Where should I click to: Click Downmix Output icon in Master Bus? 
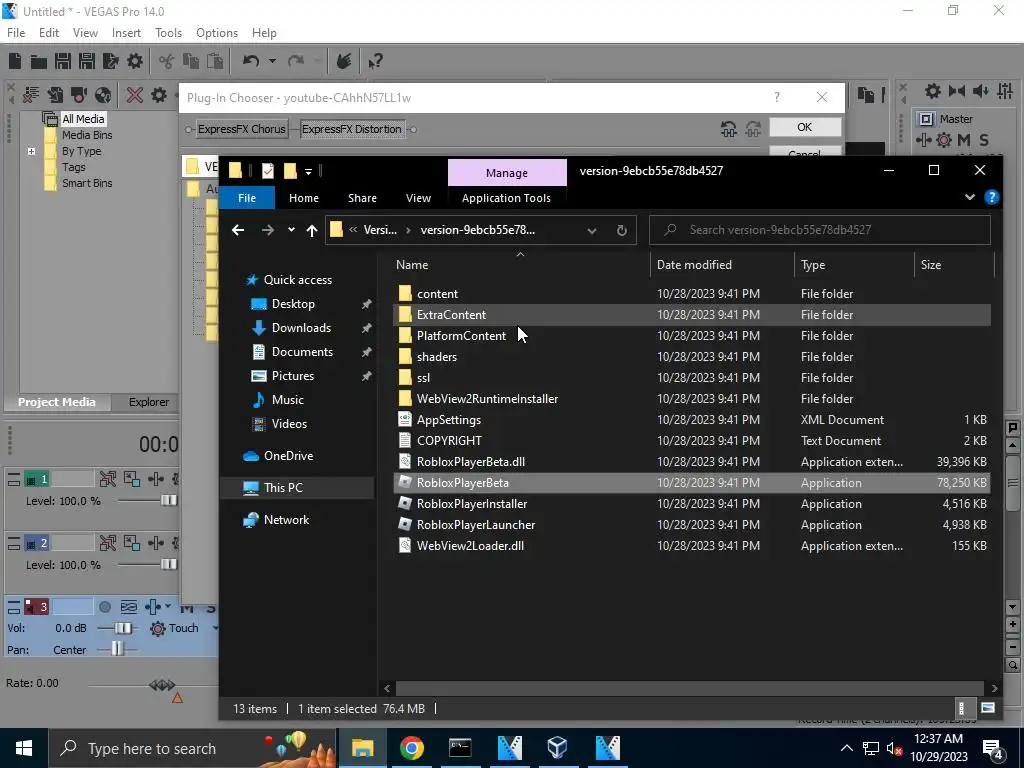[957, 91]
